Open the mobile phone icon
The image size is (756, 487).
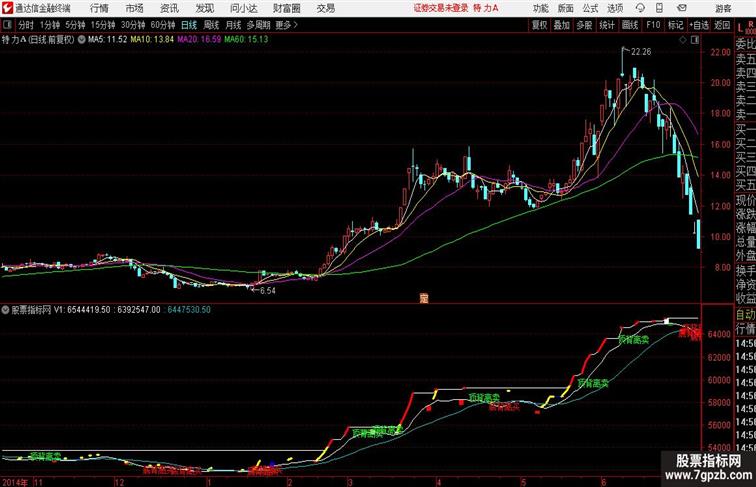[x=660, y=8]
